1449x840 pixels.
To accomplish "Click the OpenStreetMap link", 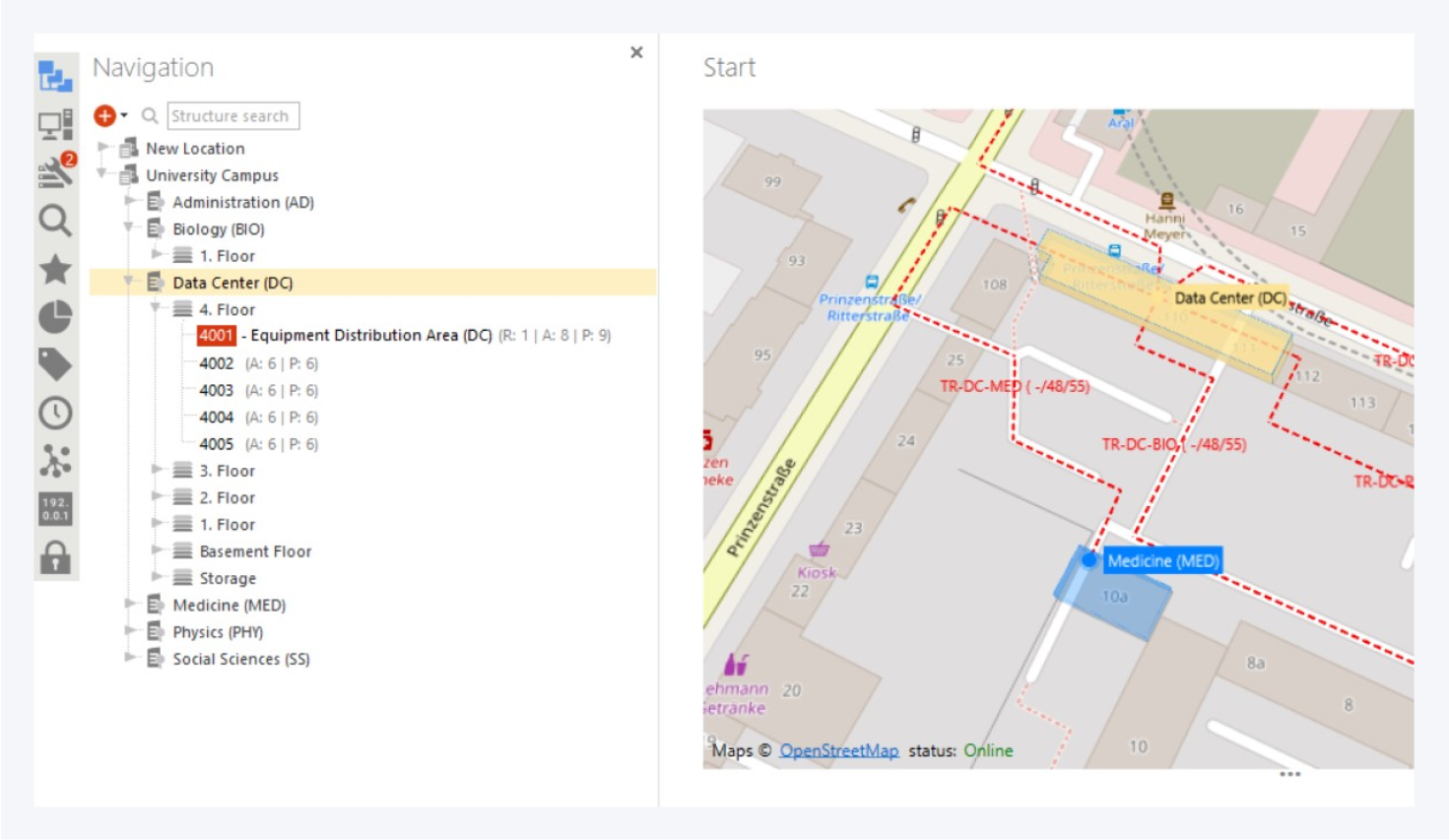I will coord(838,750).
